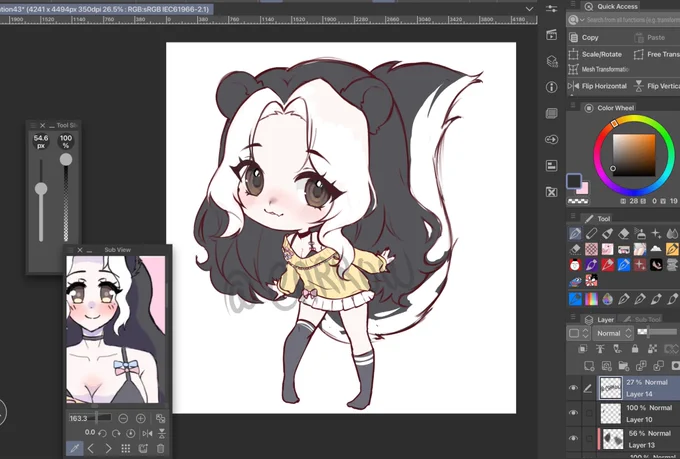Toggle Clip to Layer Below icon
This screenshot has height=459, width=680.
click(x=583, y=348)
